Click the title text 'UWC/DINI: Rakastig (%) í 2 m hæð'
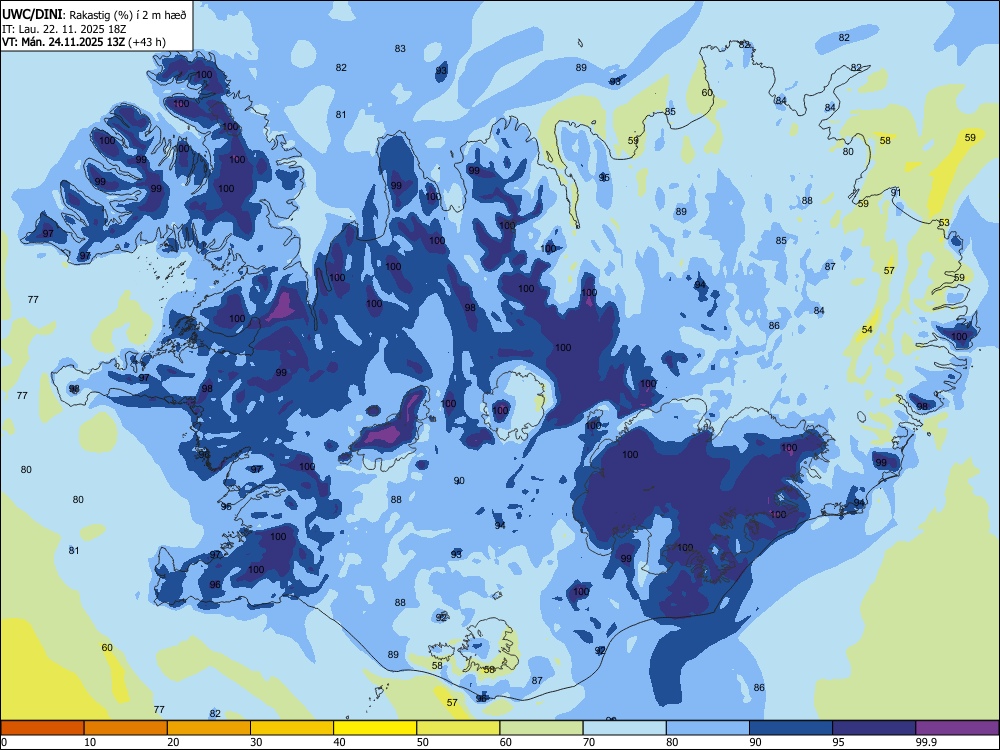The width and height of the screenshot is (1000, 750). 94,15
